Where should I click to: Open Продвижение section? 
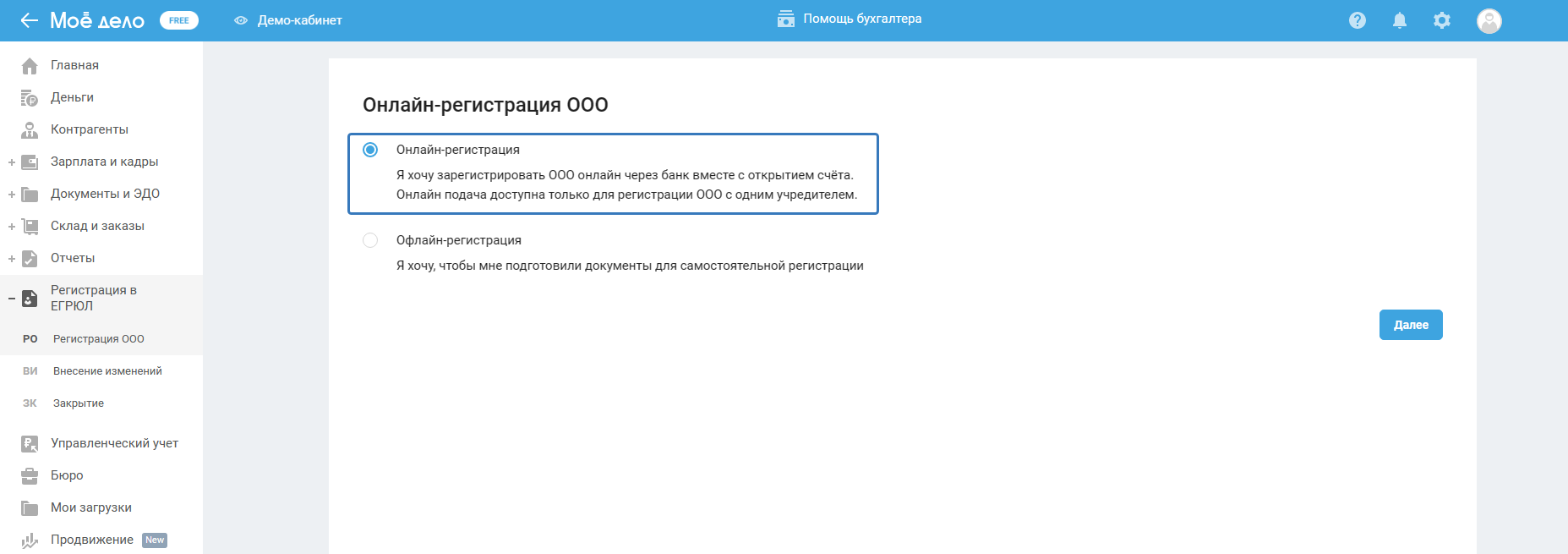coord(92,540)
